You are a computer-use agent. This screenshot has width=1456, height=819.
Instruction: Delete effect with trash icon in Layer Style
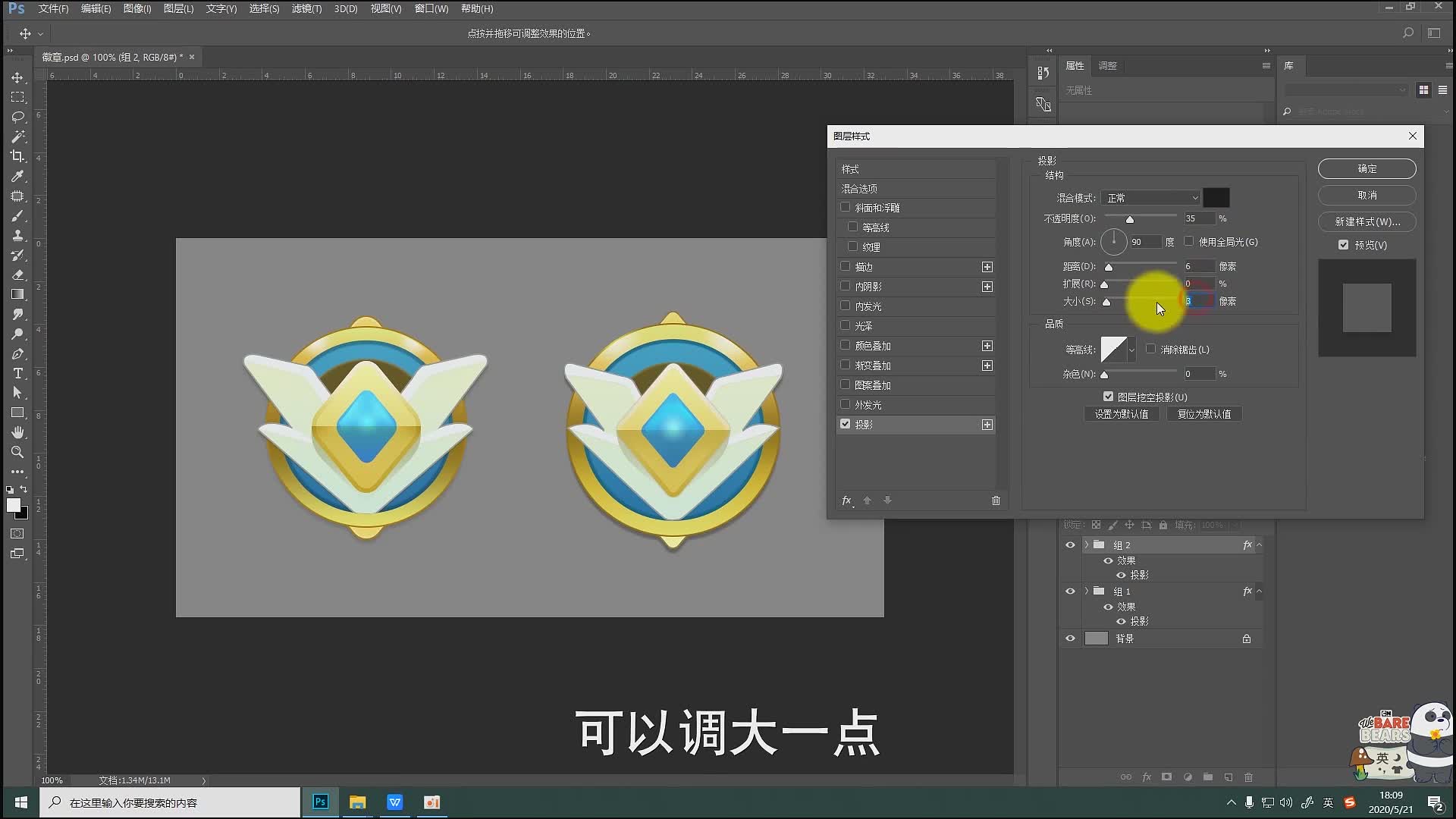click(x=996, y=500)
